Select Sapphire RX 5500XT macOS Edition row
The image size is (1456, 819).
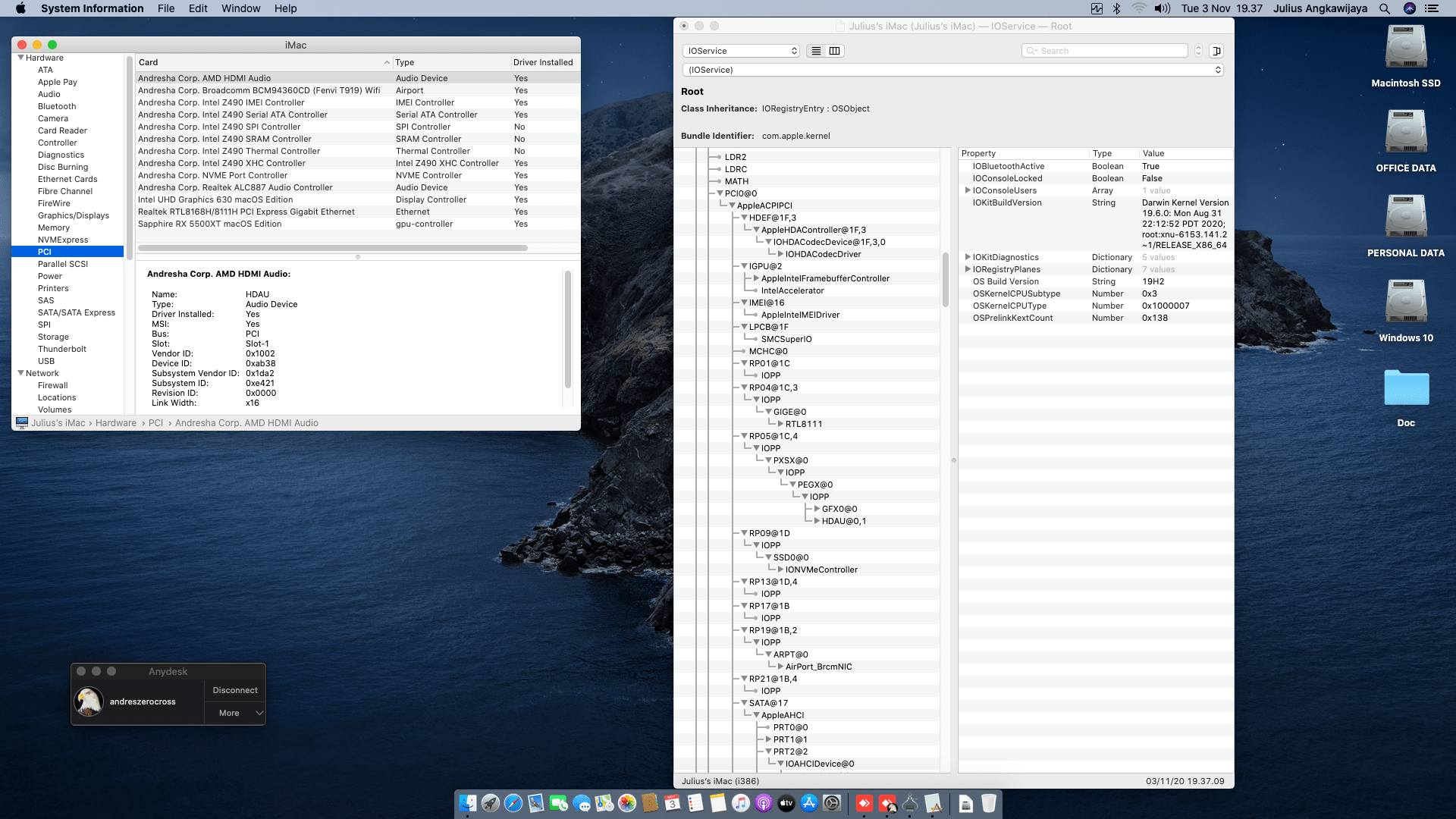coord(358,224)
